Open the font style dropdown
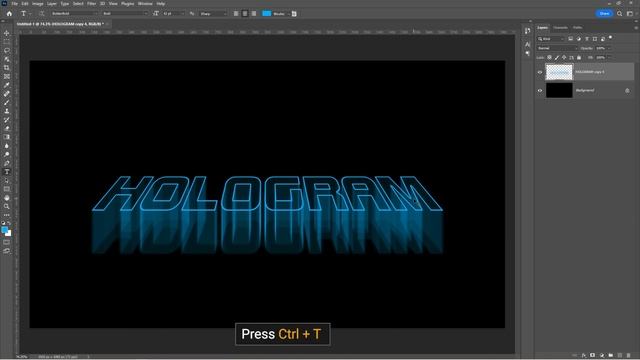Image resolution: width=640 pixels, height=360 pixels. [x=125, y=13]
